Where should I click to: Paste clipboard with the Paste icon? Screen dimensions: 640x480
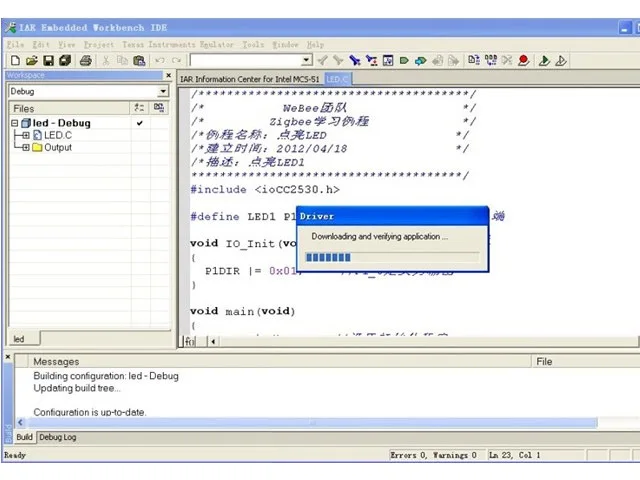click(139, 61)
